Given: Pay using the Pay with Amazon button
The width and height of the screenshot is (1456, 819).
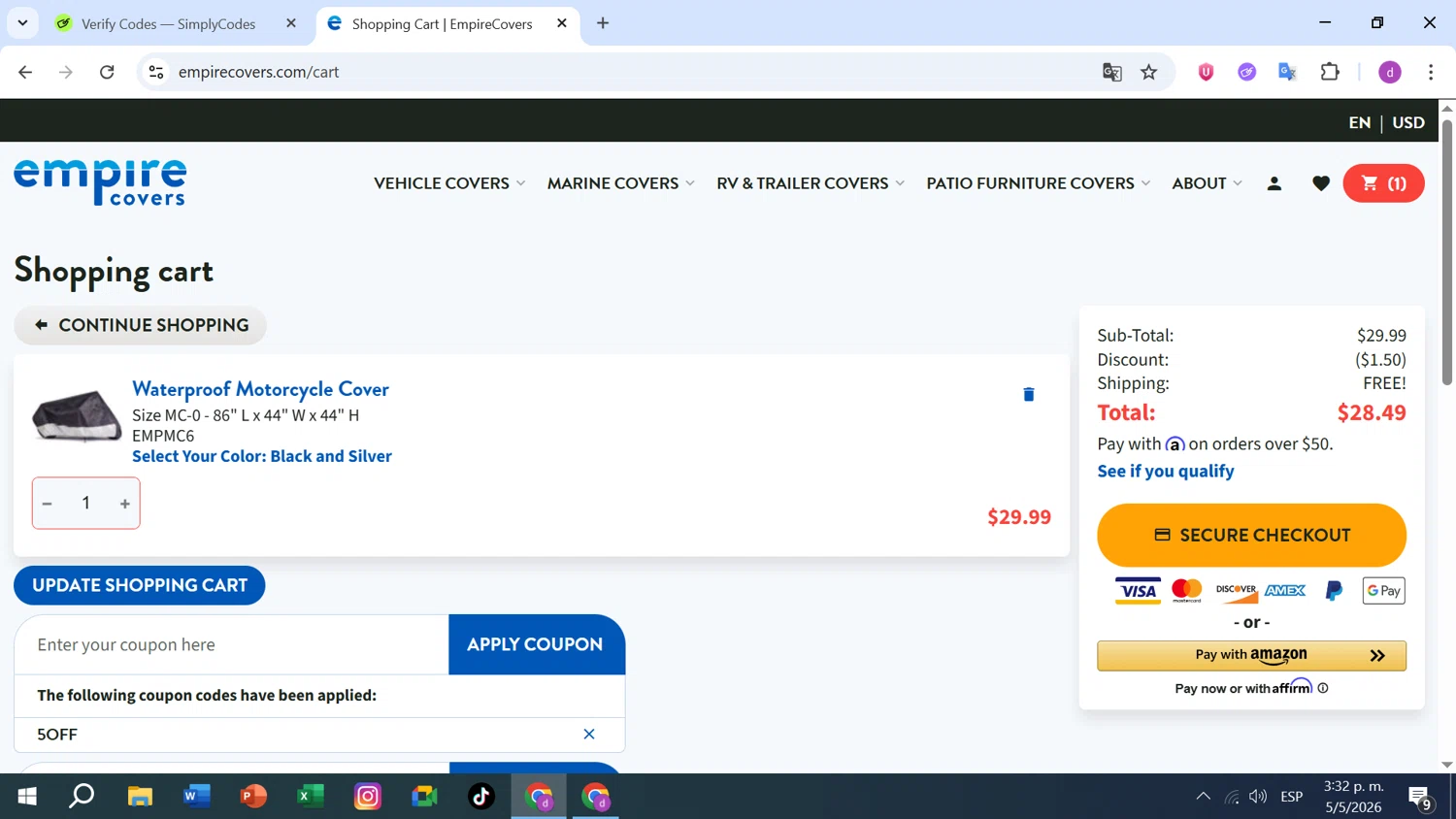Looking at the screenshot, I should pos(1251,655).
